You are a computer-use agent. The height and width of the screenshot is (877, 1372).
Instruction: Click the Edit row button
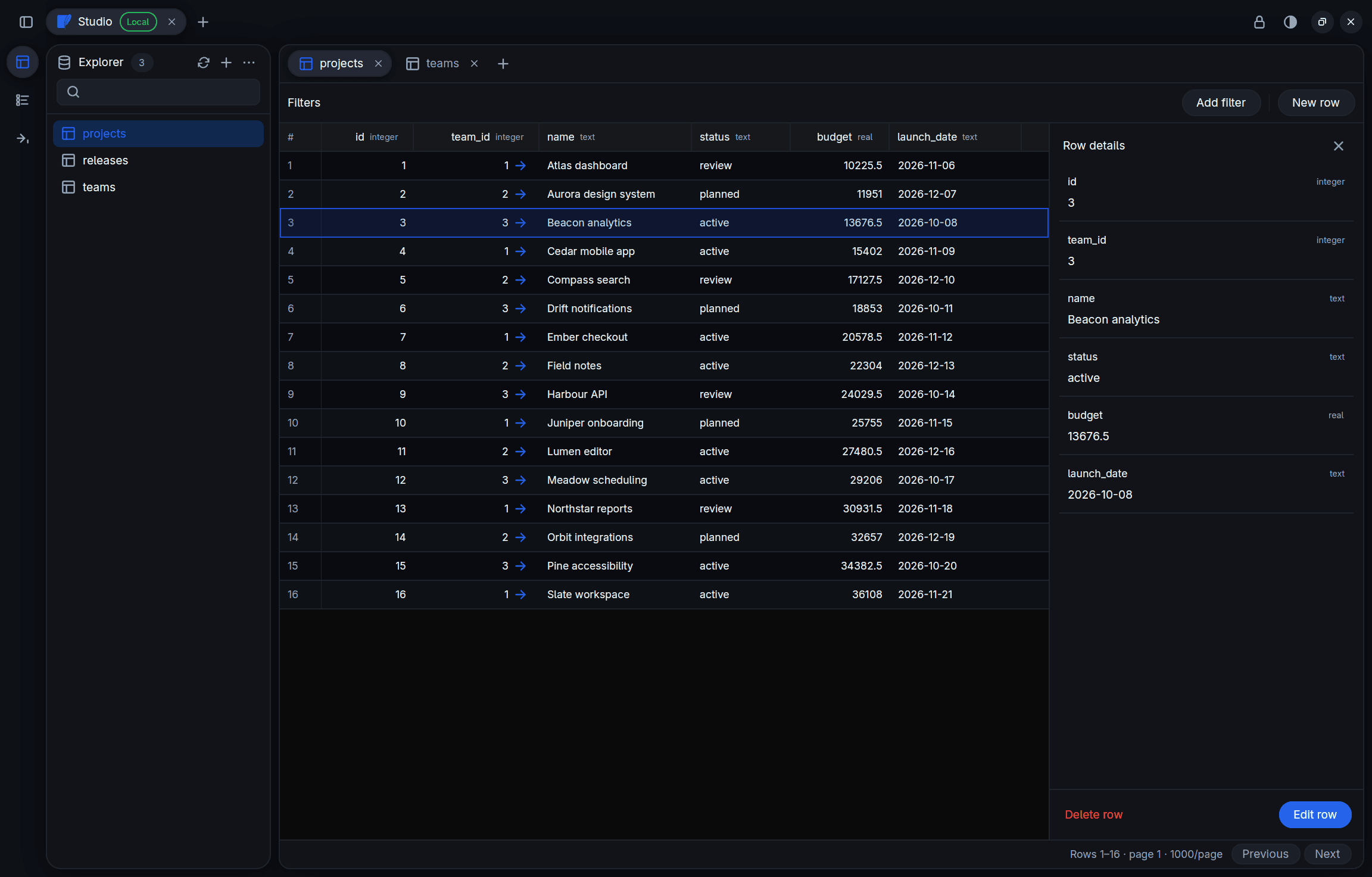click(x=1315, y=814)
